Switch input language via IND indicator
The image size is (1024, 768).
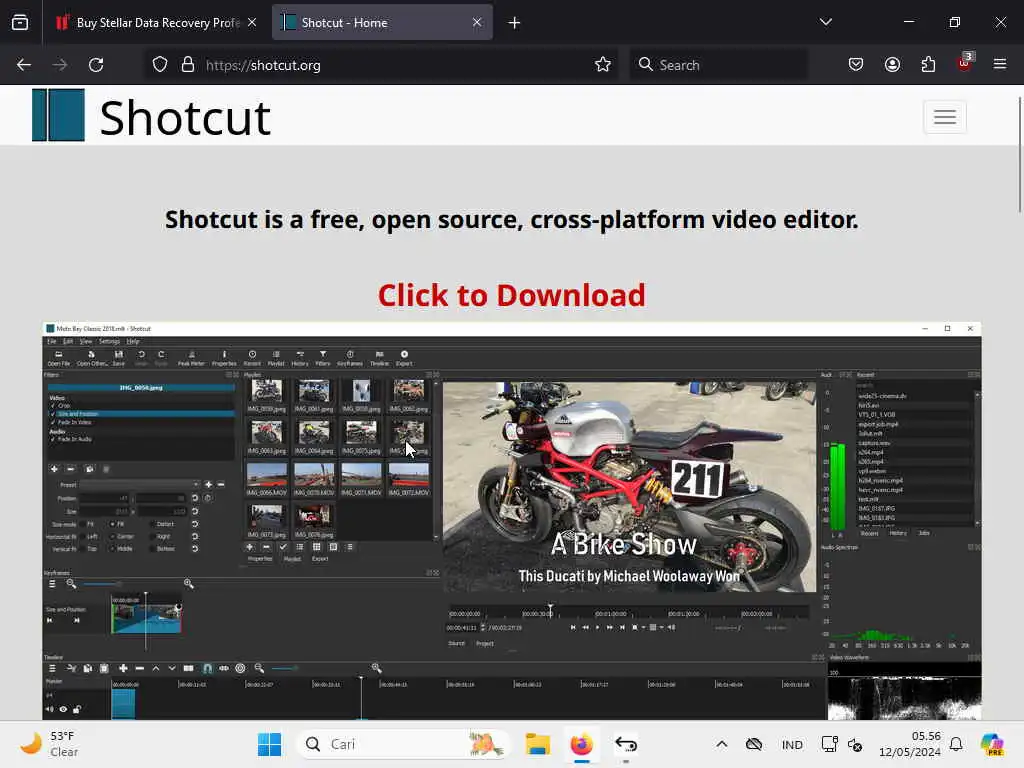[792, 744]
